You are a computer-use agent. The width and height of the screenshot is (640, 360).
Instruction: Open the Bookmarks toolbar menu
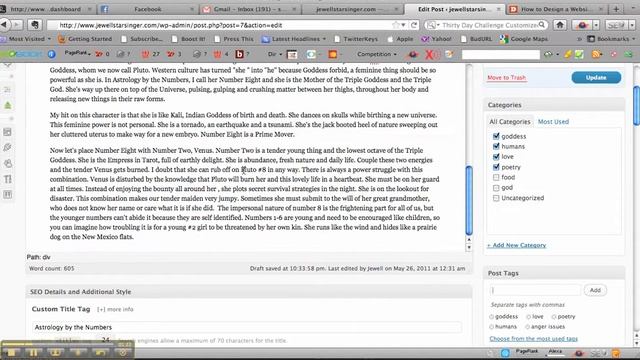[611, 39]
